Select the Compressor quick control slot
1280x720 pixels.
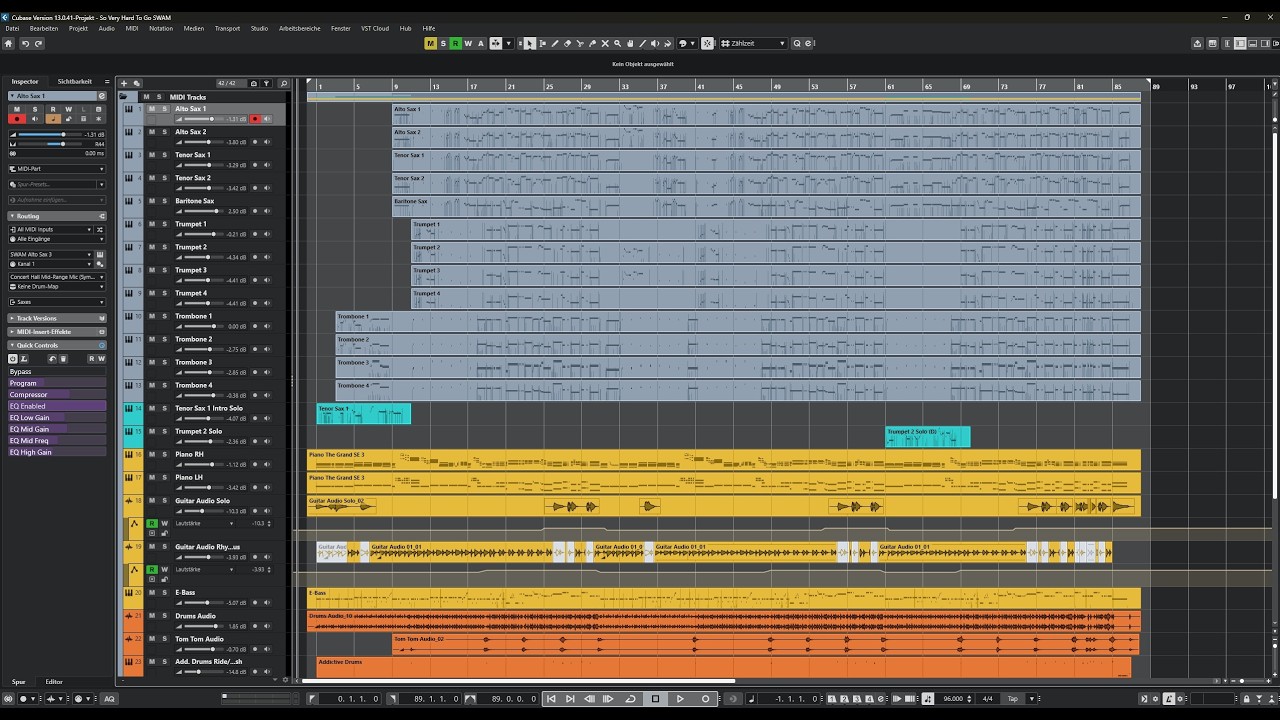click(57, 394)
